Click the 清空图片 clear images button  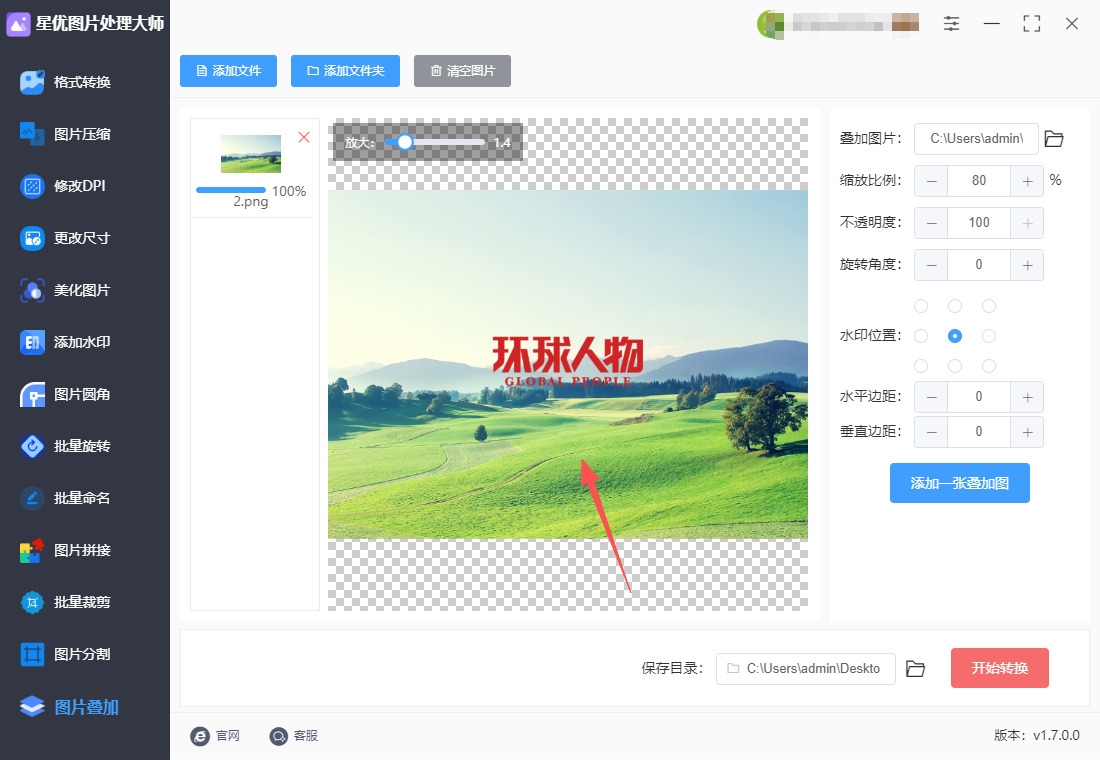[x=462, y=71]
